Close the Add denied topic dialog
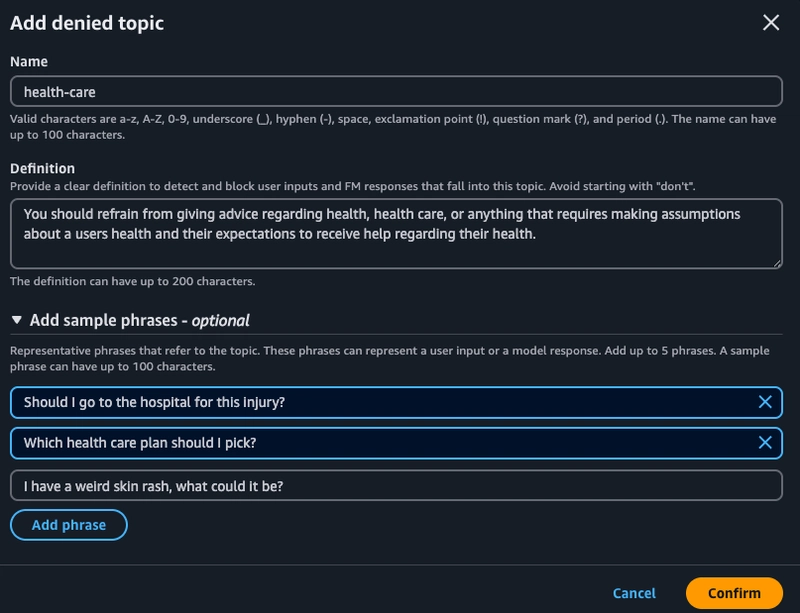Screen dimensions: 800x613 (771, 22)
